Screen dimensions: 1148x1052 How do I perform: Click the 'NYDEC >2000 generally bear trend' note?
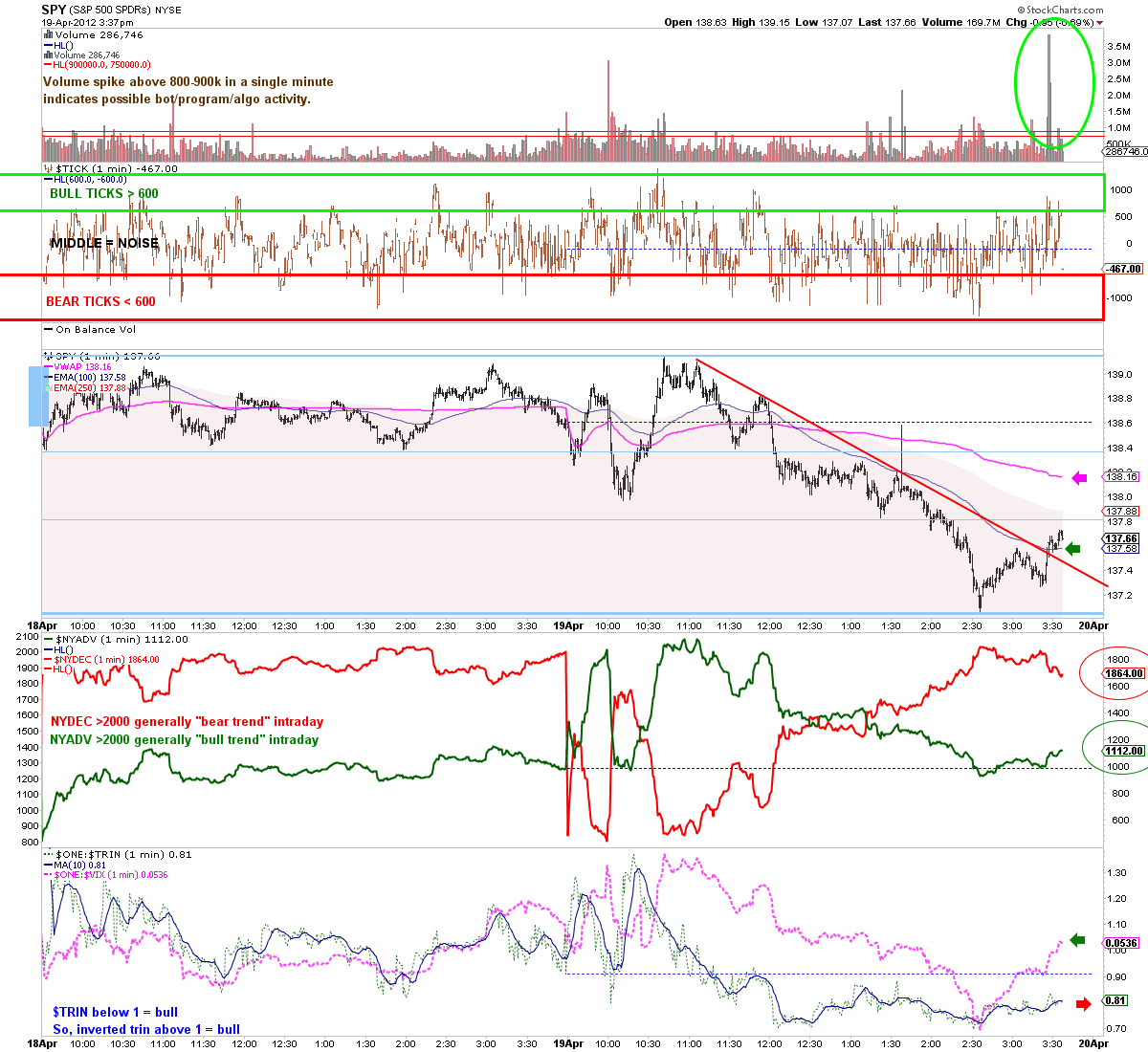click(187, 721)
